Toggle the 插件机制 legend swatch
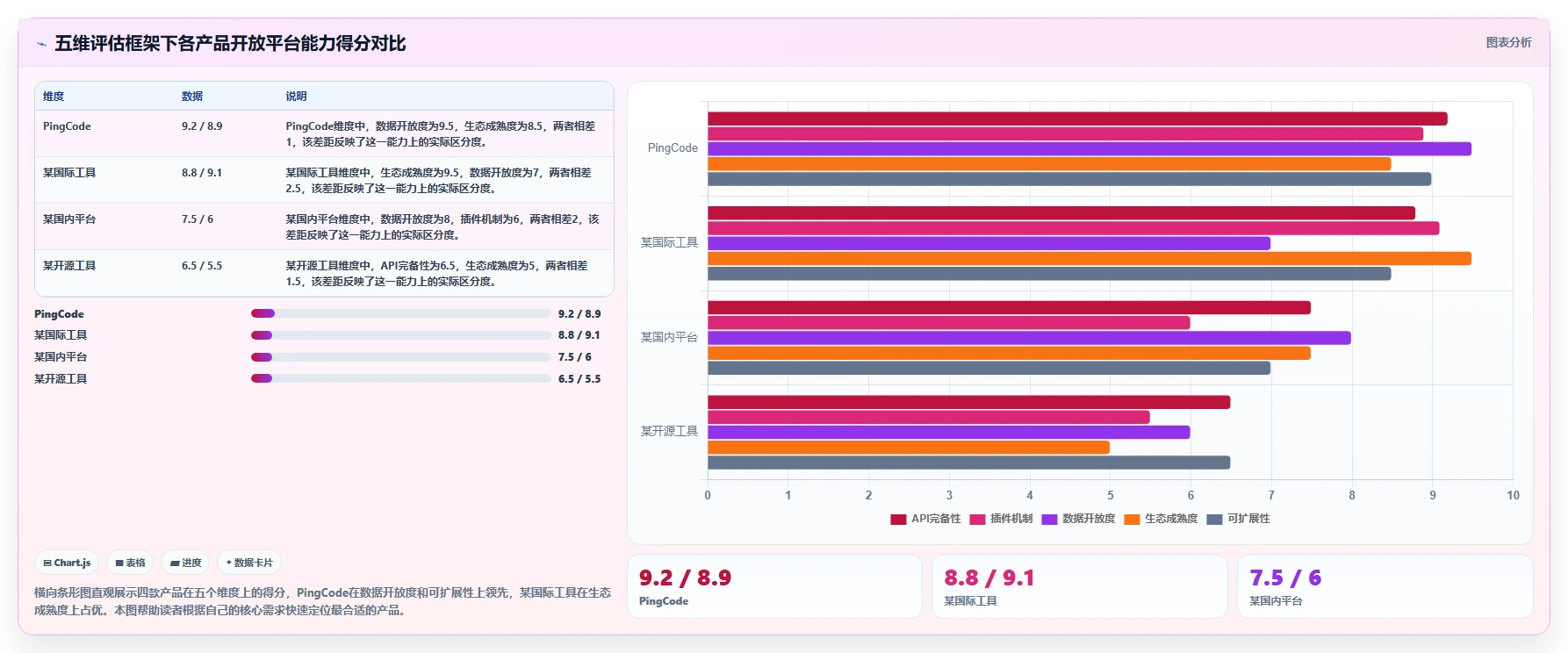Image resolution: width=1568 pixels, height=653 pixels. (x=977, y=519)
